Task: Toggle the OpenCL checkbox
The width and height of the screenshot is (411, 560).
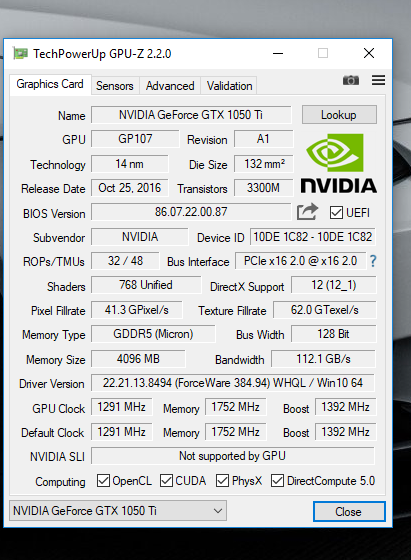Action: tap(103, 481)
